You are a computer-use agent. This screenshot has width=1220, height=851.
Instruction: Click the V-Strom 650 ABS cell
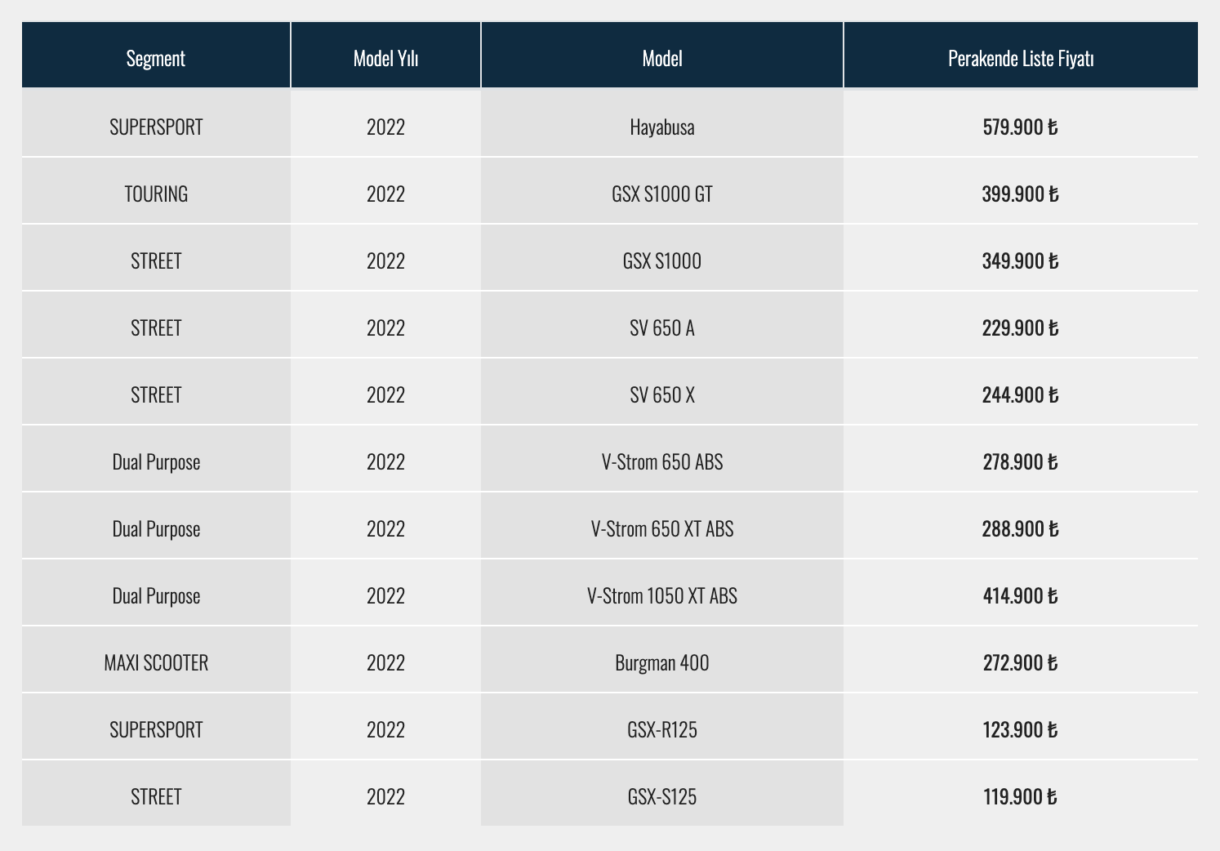click(662, 462)
